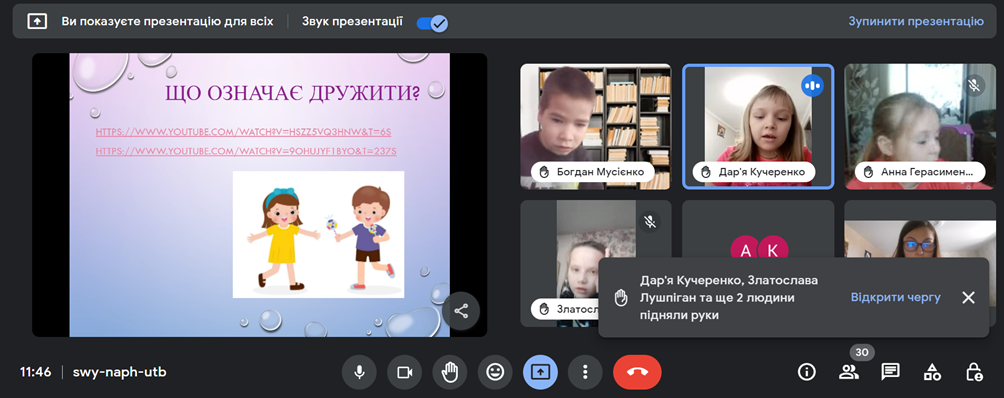Mute the microphone in the call bar

(359, 372)
